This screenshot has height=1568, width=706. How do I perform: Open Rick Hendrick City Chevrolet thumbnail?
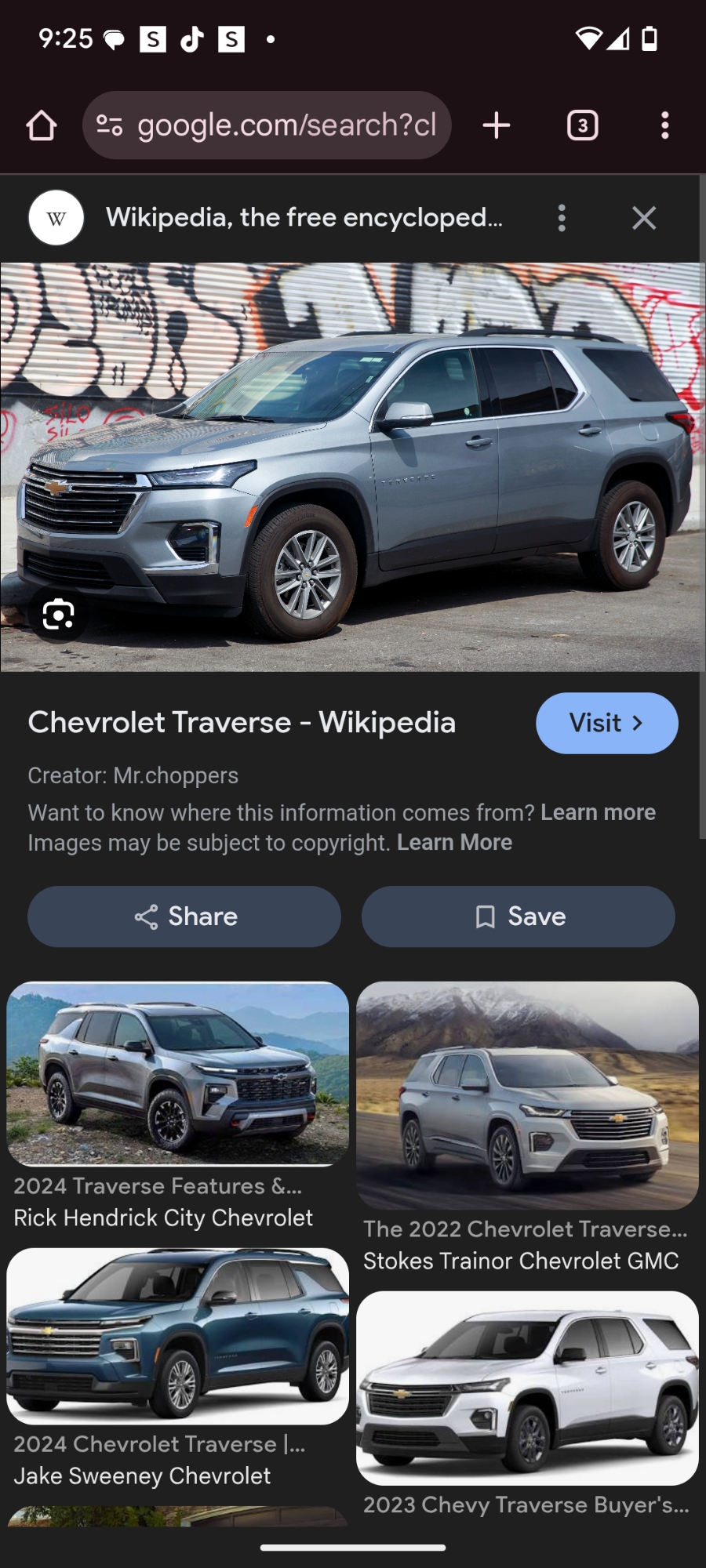point(178,1073)
